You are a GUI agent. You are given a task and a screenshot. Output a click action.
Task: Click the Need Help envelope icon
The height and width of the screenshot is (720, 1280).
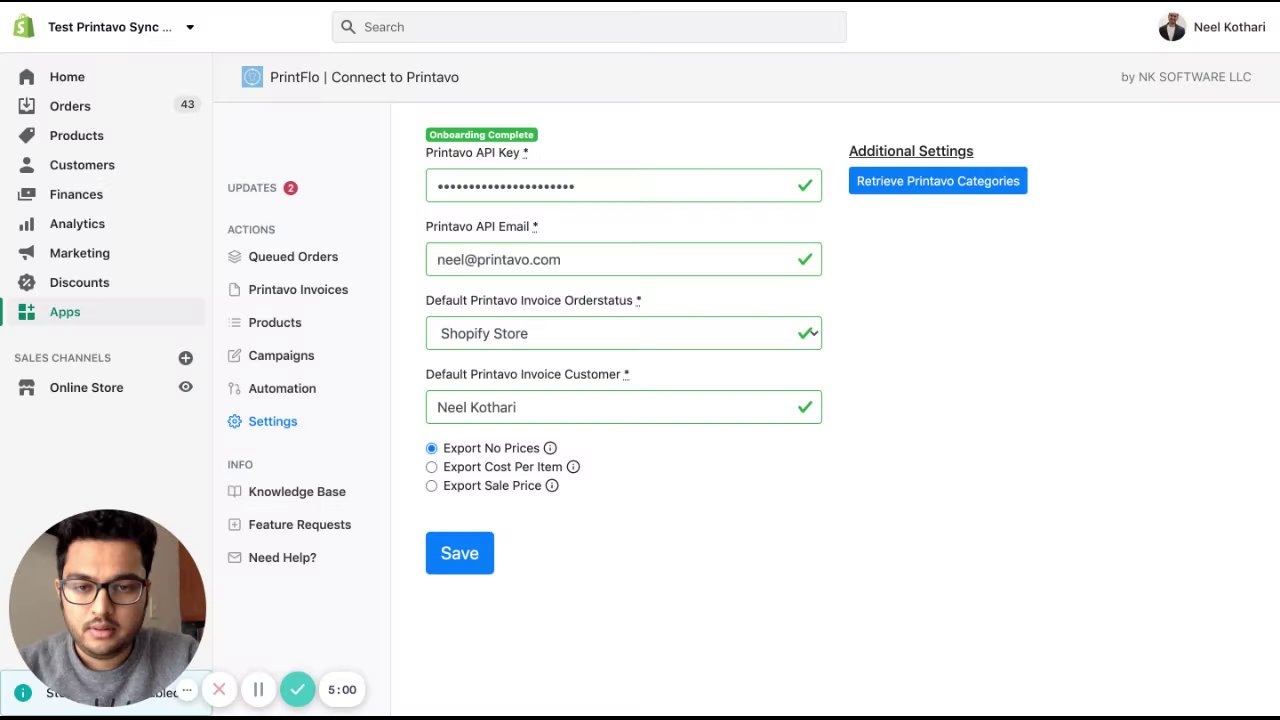pyautogui.click(x=235, y=558)
